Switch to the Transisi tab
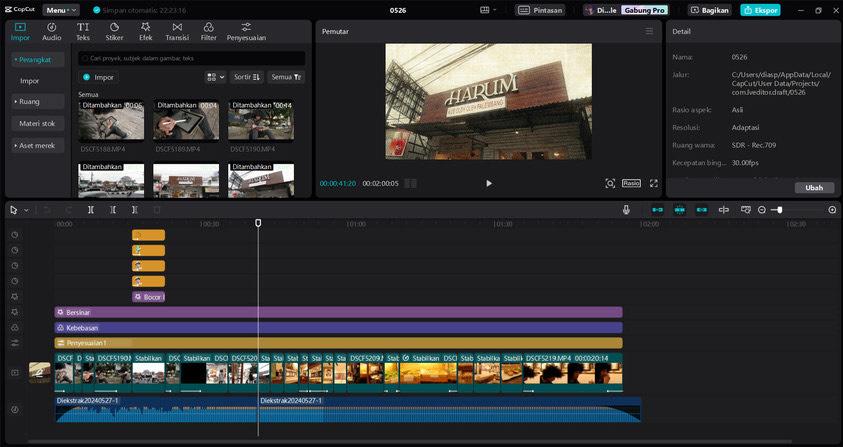843x447 pixels. 177,31
